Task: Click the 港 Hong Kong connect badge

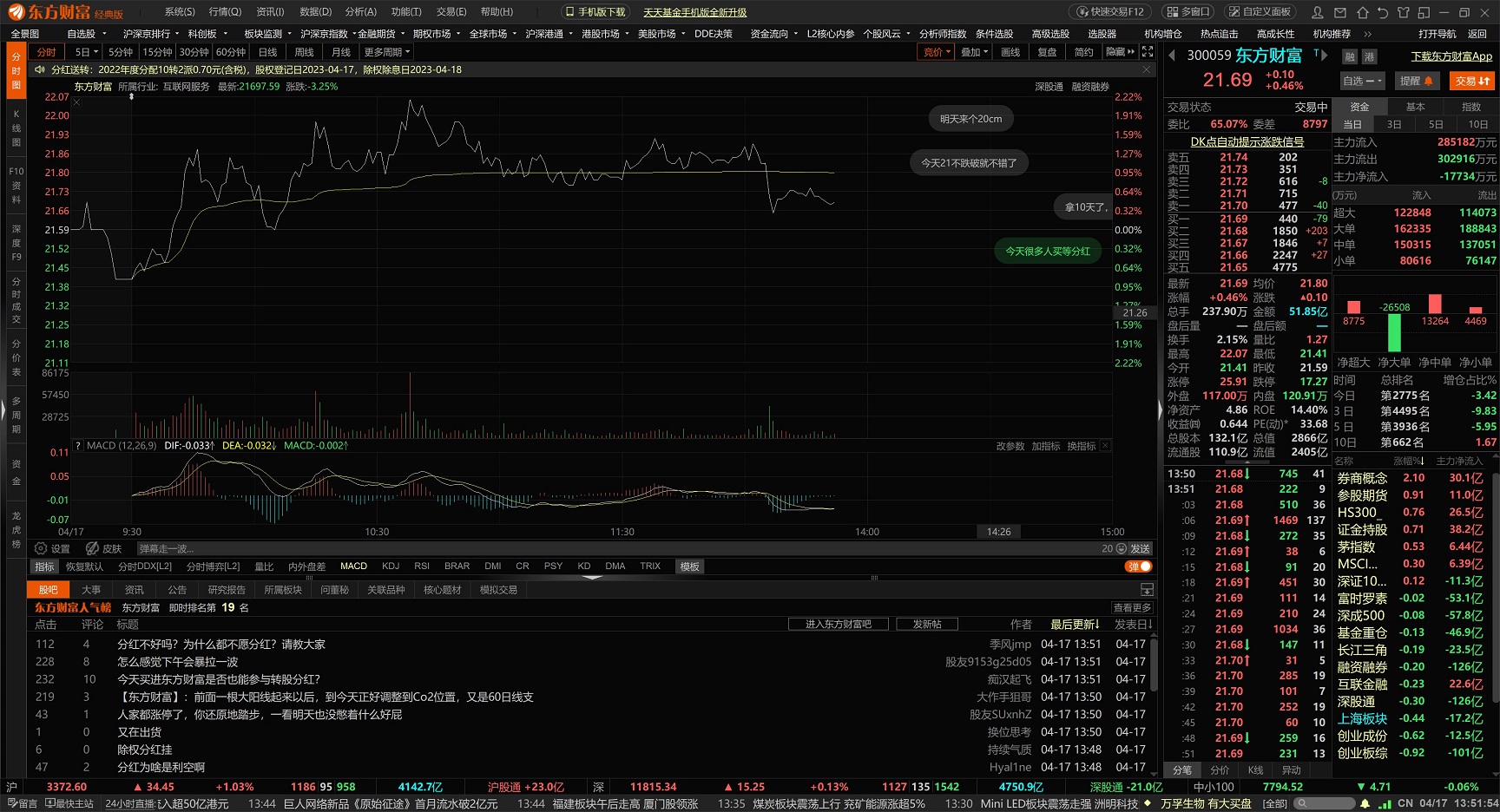Action: pyautogui.click(x=1369, y=56)
